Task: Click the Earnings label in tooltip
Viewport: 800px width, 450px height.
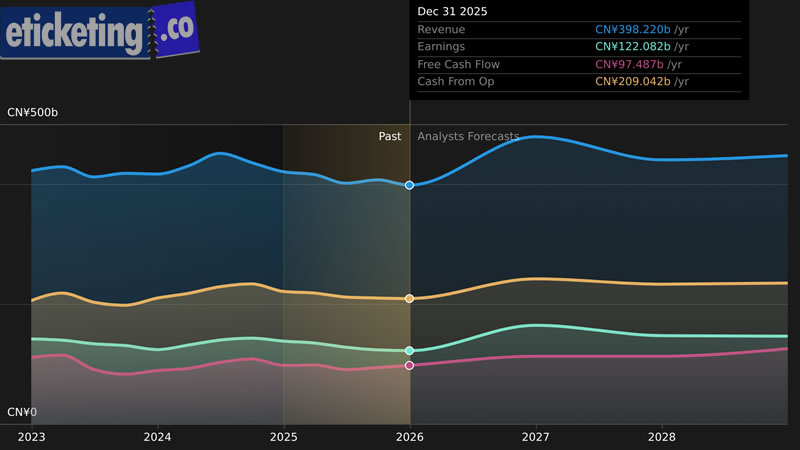Action: pos(441,46)
